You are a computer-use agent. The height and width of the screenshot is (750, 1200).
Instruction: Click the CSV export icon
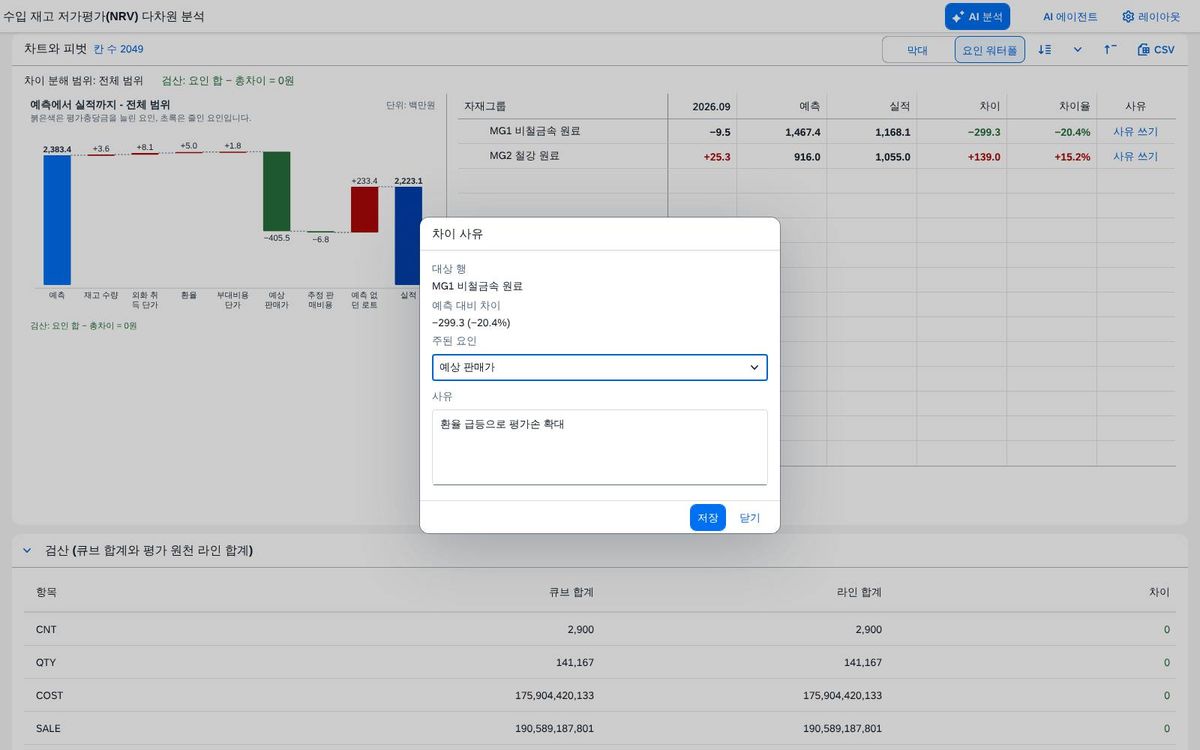(x=1156, y=49)
